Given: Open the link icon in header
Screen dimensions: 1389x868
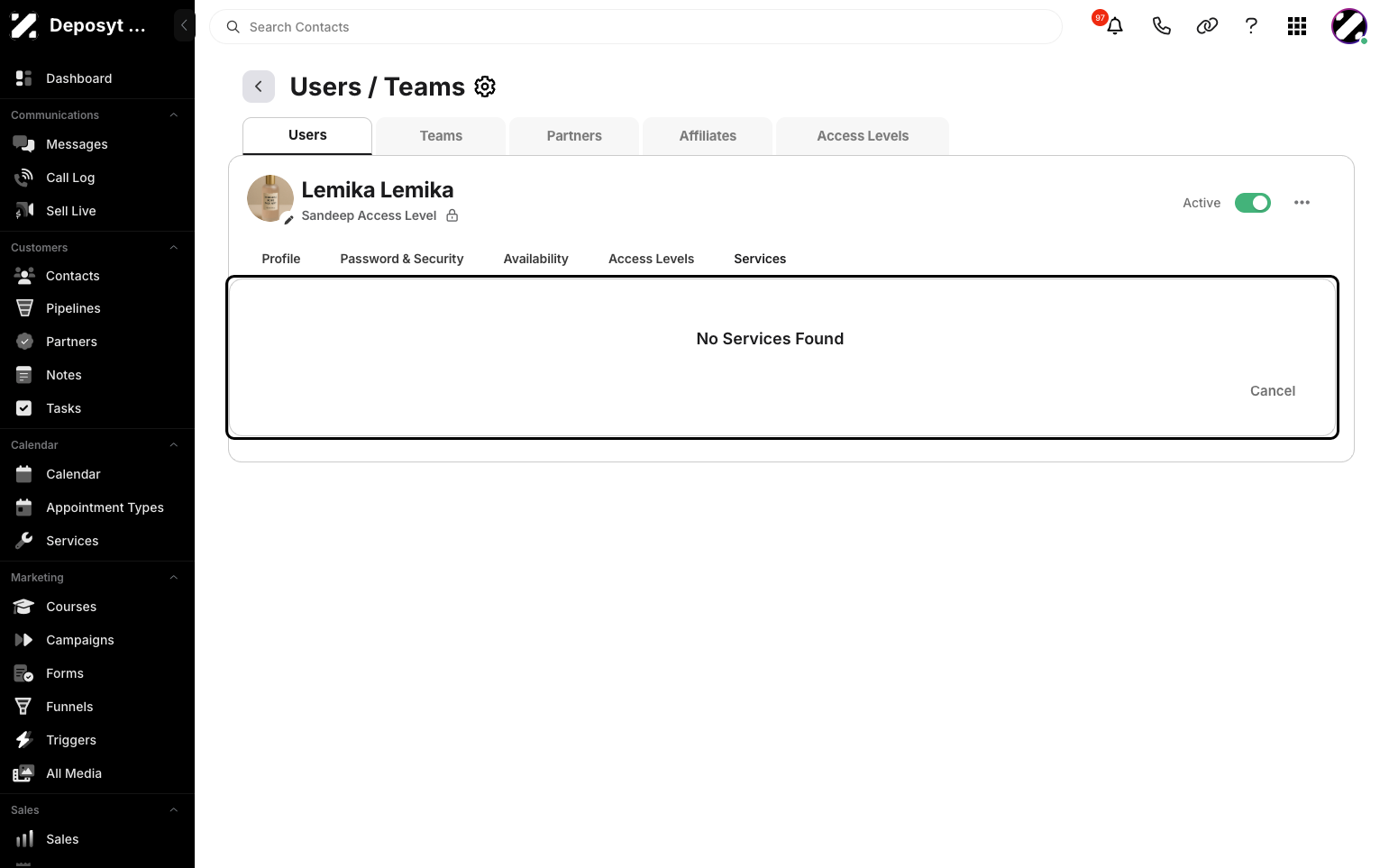Looking at the screenshot, I should click(x=1207, y=26).
